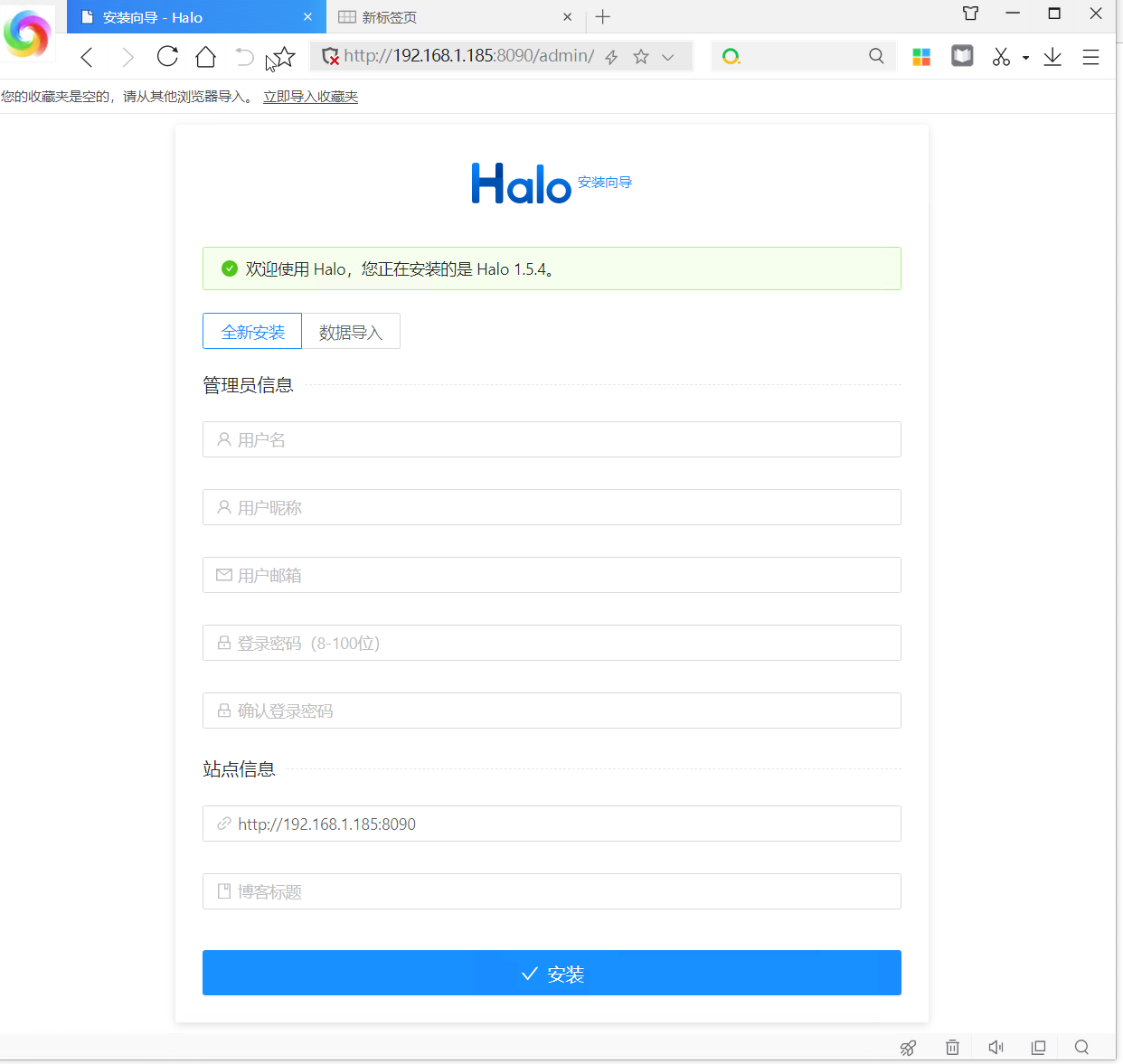Switch to the 新标签页 tab
The image size is (1123, 1064).
[x=457, y=16]
